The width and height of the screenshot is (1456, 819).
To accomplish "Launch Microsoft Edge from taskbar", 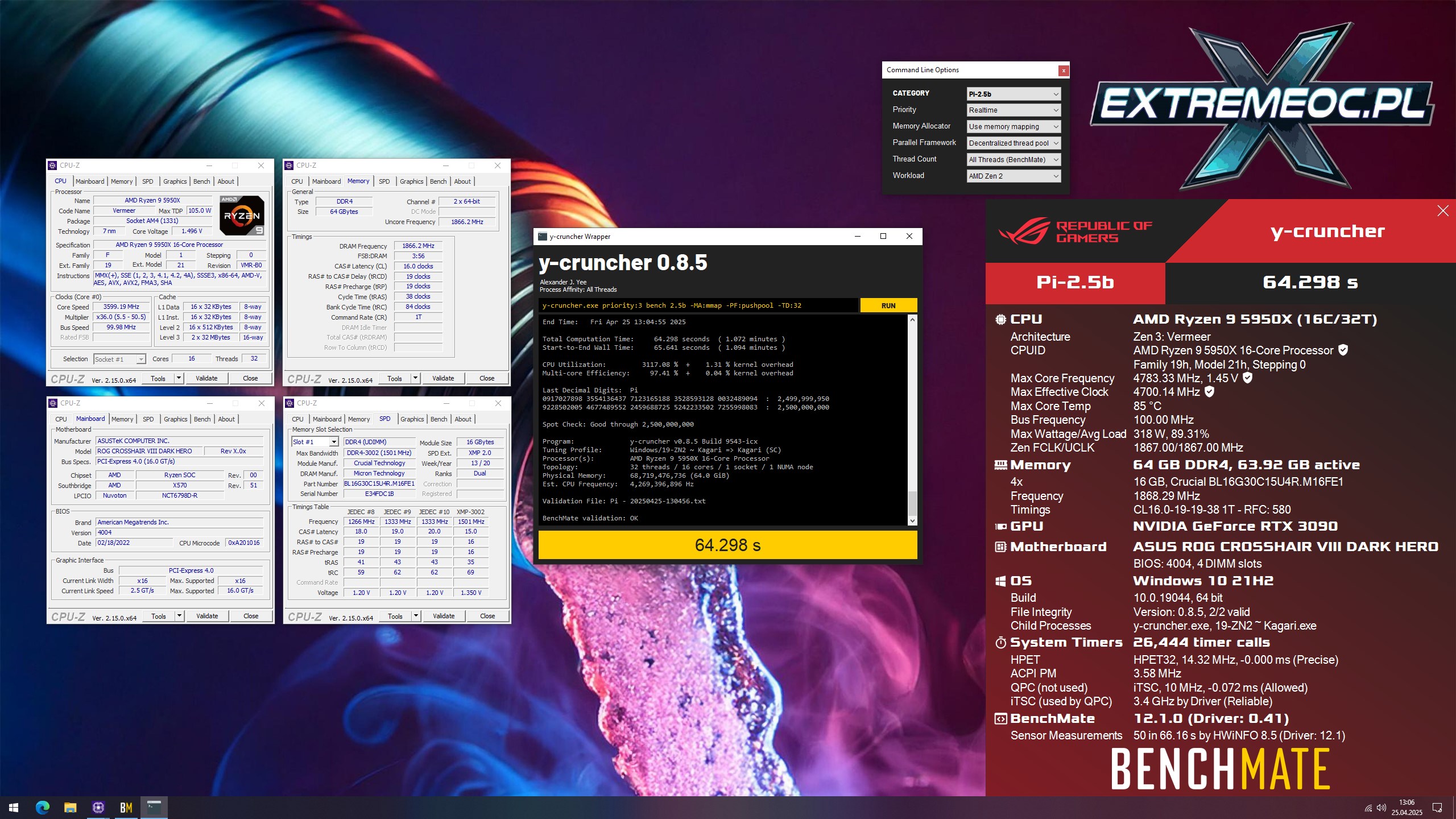I will (42, 807).
